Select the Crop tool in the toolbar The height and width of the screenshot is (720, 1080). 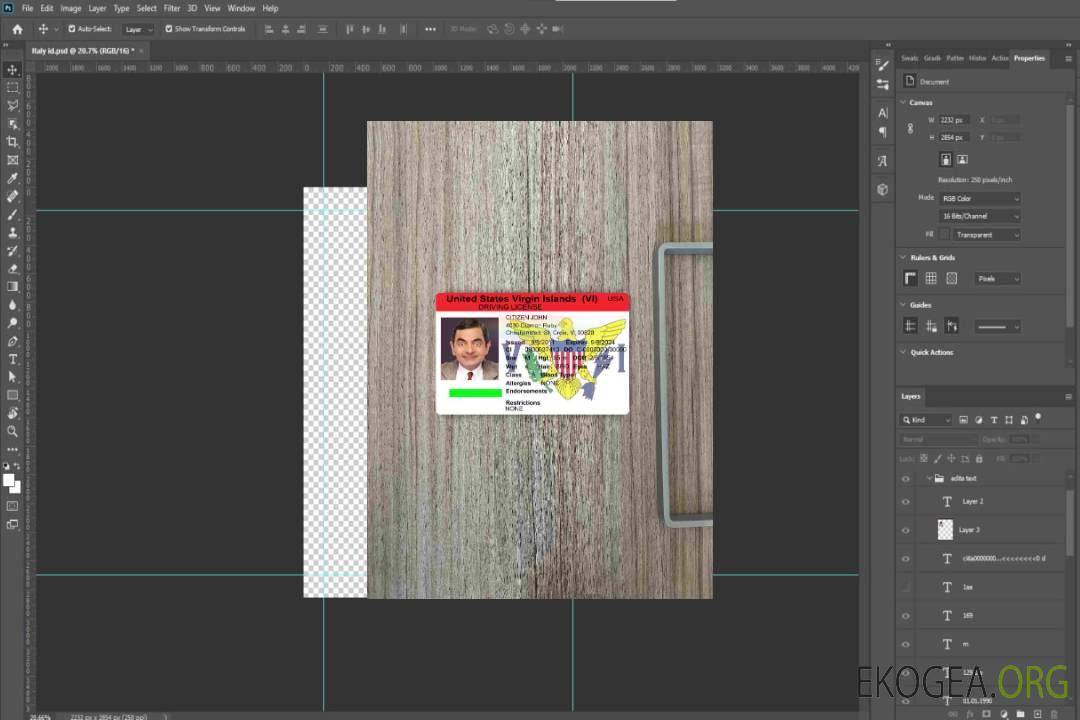13,142
